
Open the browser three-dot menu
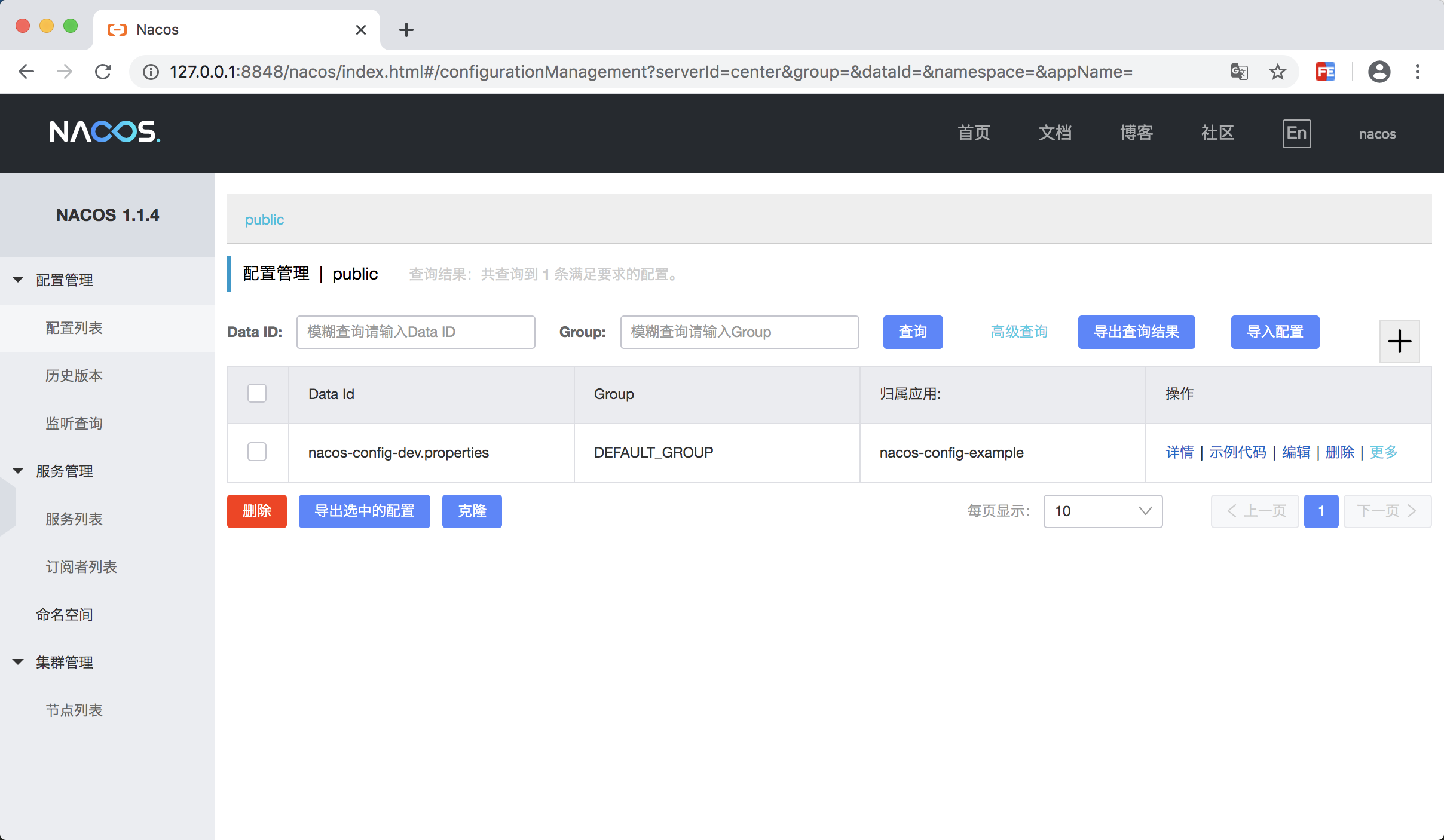coord(1418,72)
